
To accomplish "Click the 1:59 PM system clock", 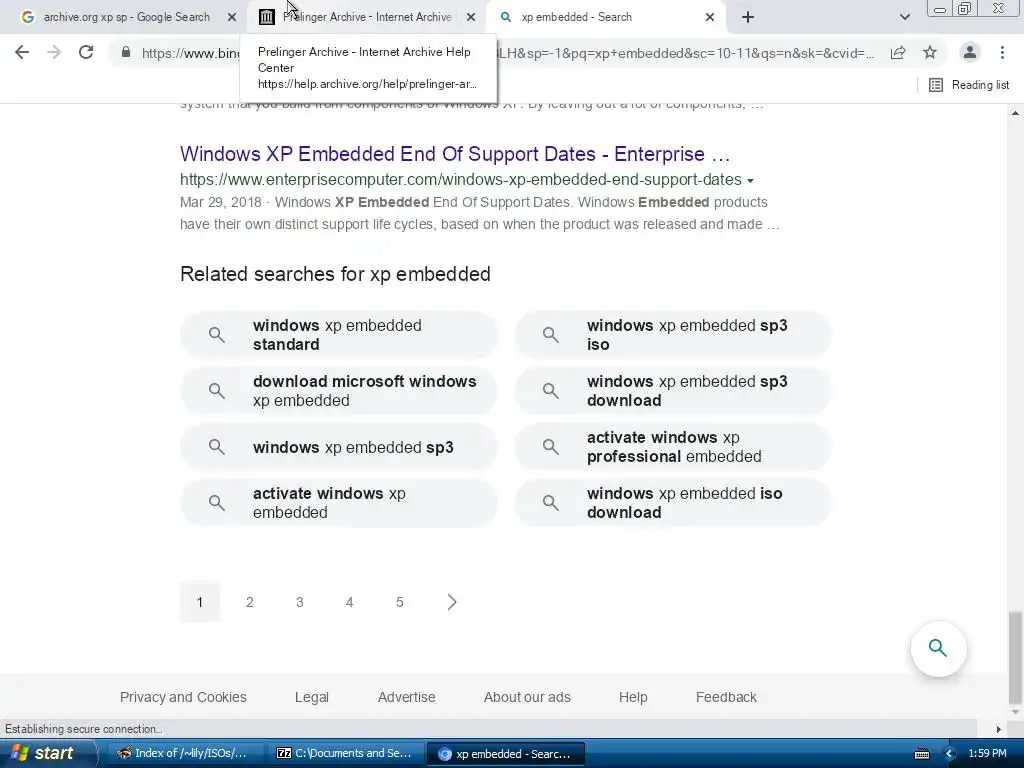I will 987,753.
